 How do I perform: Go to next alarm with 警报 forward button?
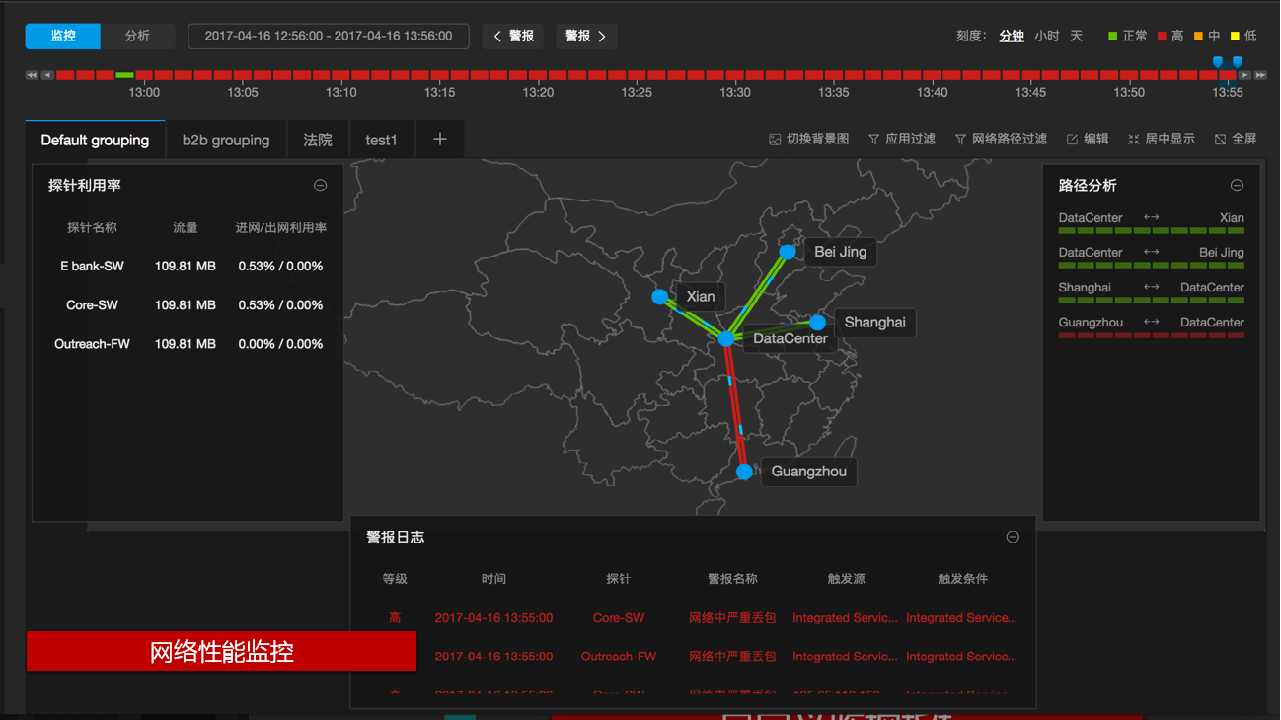click(586, 36)
